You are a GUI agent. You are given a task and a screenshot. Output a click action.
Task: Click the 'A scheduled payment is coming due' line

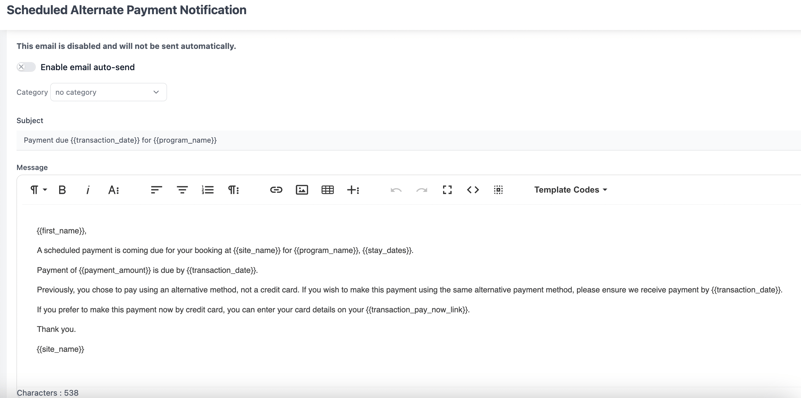[225, 250]
